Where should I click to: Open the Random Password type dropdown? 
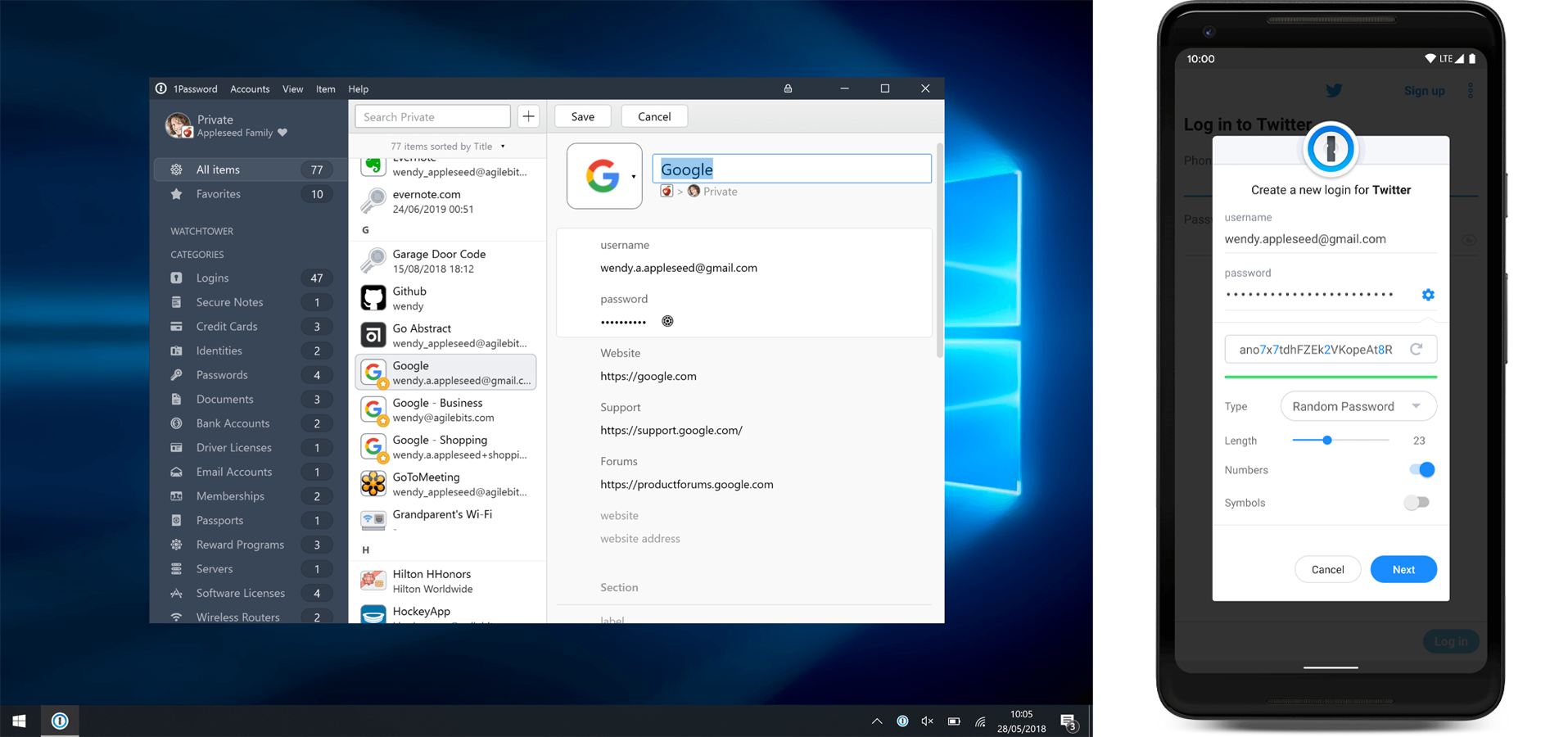point(1358,406)
